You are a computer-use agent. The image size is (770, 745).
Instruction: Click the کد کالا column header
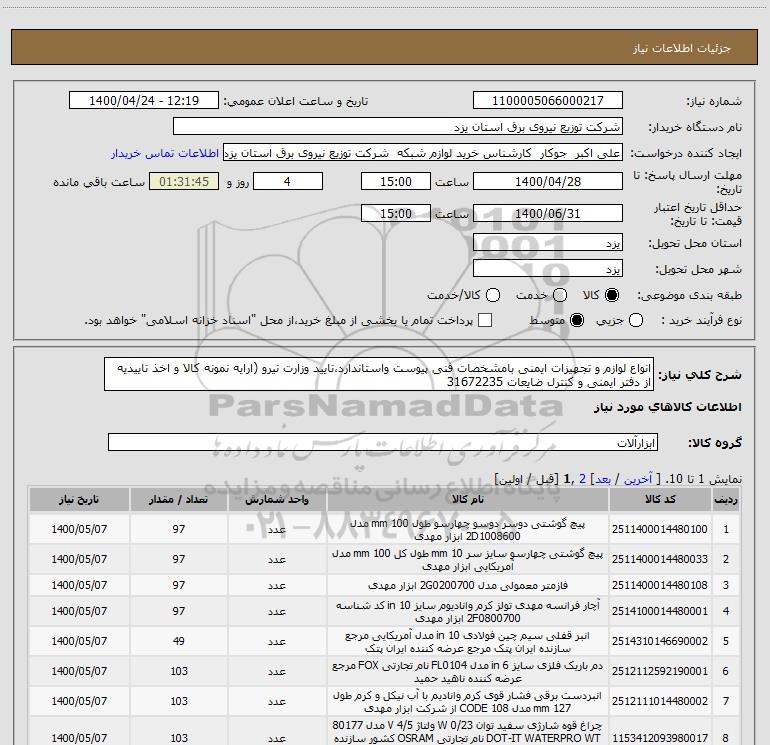660,499
